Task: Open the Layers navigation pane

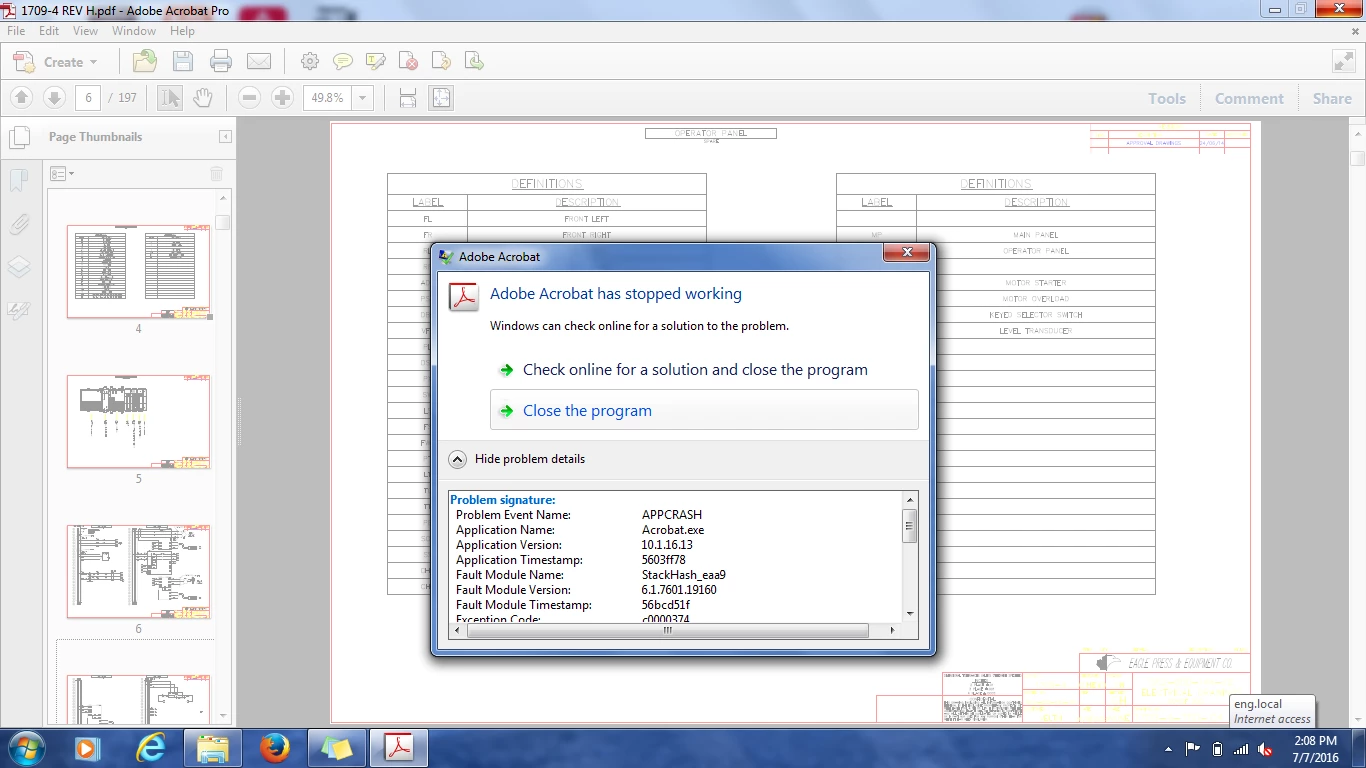Action: coord(18,267)
